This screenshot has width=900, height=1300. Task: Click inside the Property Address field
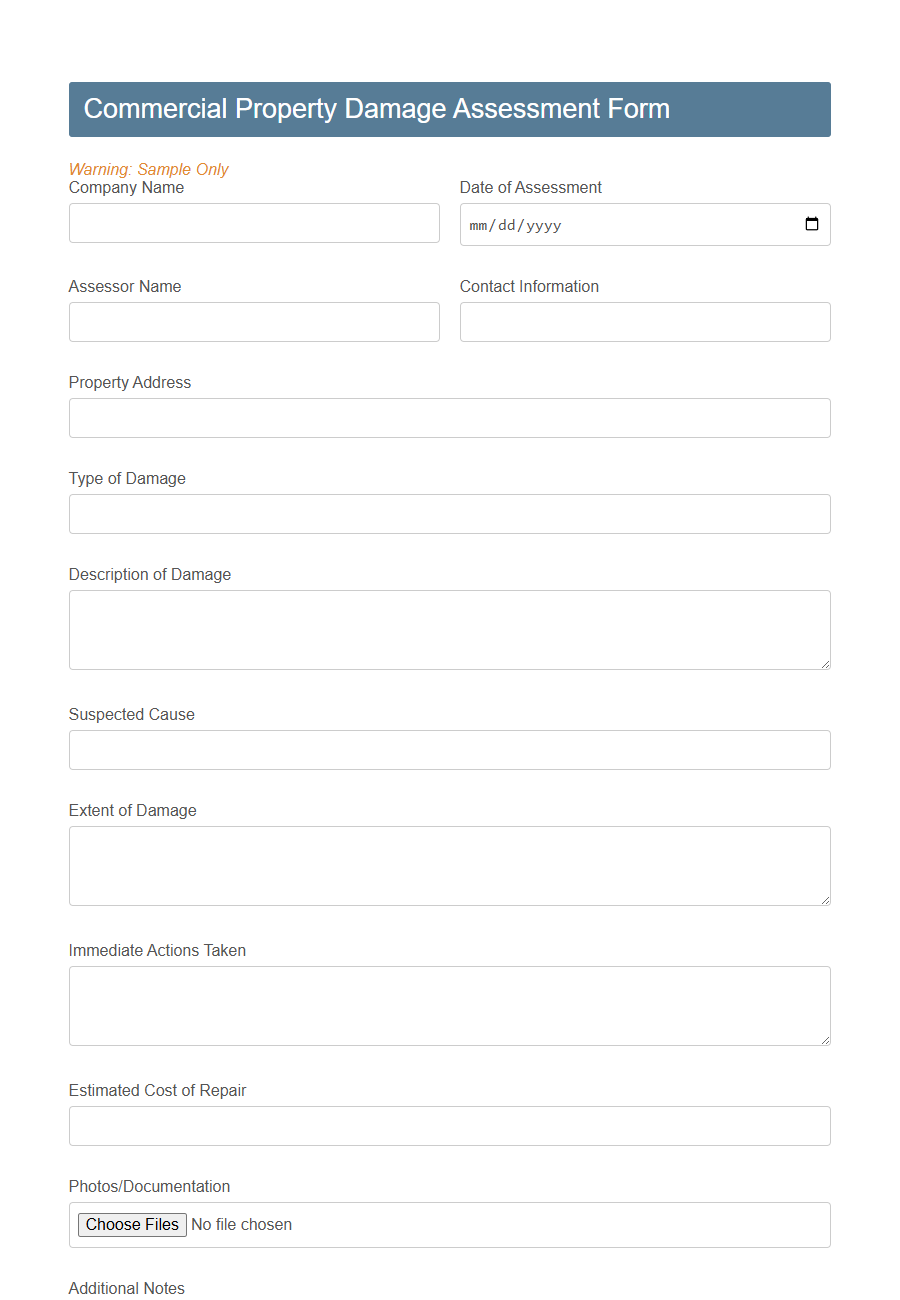(449, 417)
